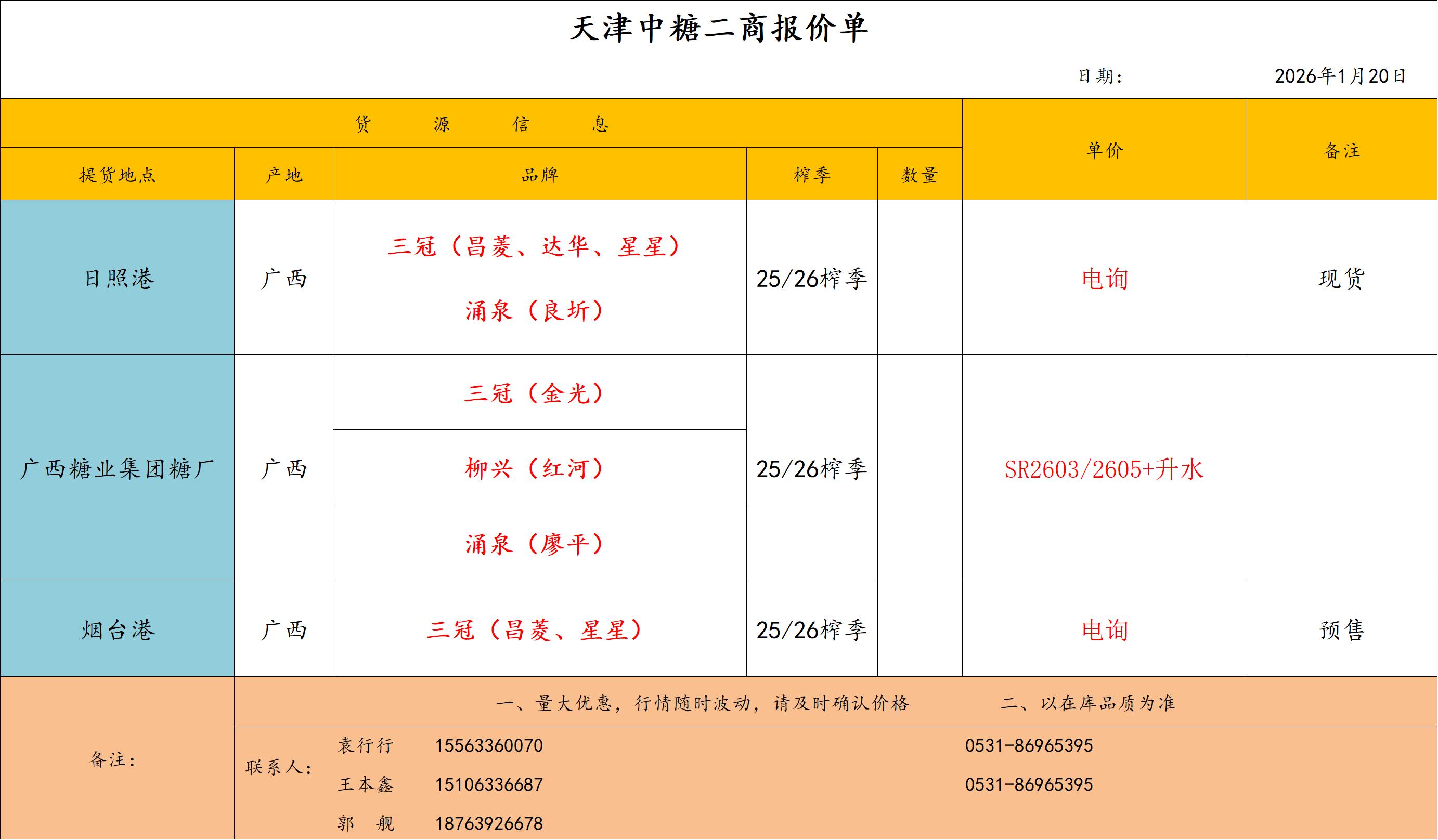Image resolution: width=1438 pixels, height=840 pixels.
Task: Select the 广西糖业集团糖厂 cell
Action: (117, 468)
